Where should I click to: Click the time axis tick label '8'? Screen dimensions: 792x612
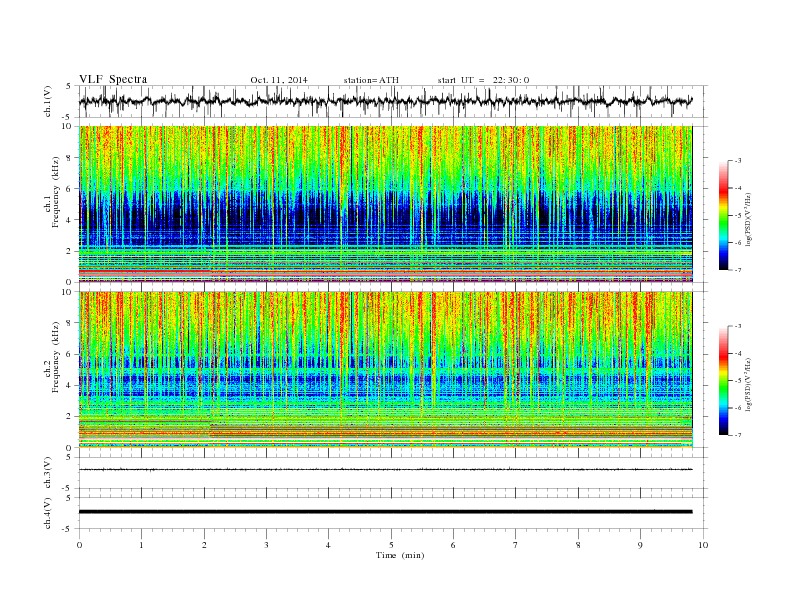(x=578, y=545)
